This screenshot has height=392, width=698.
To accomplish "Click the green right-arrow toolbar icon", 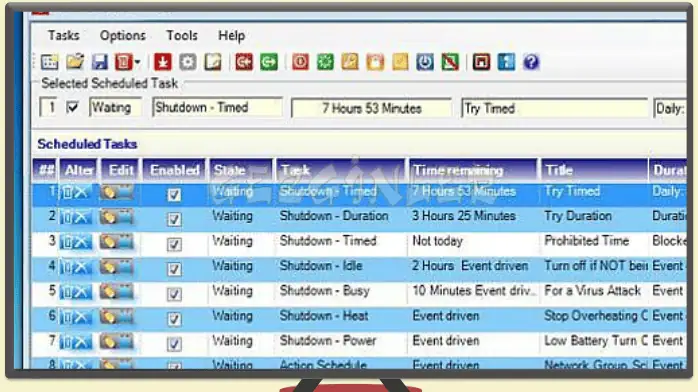I will (x=269, y=62).
